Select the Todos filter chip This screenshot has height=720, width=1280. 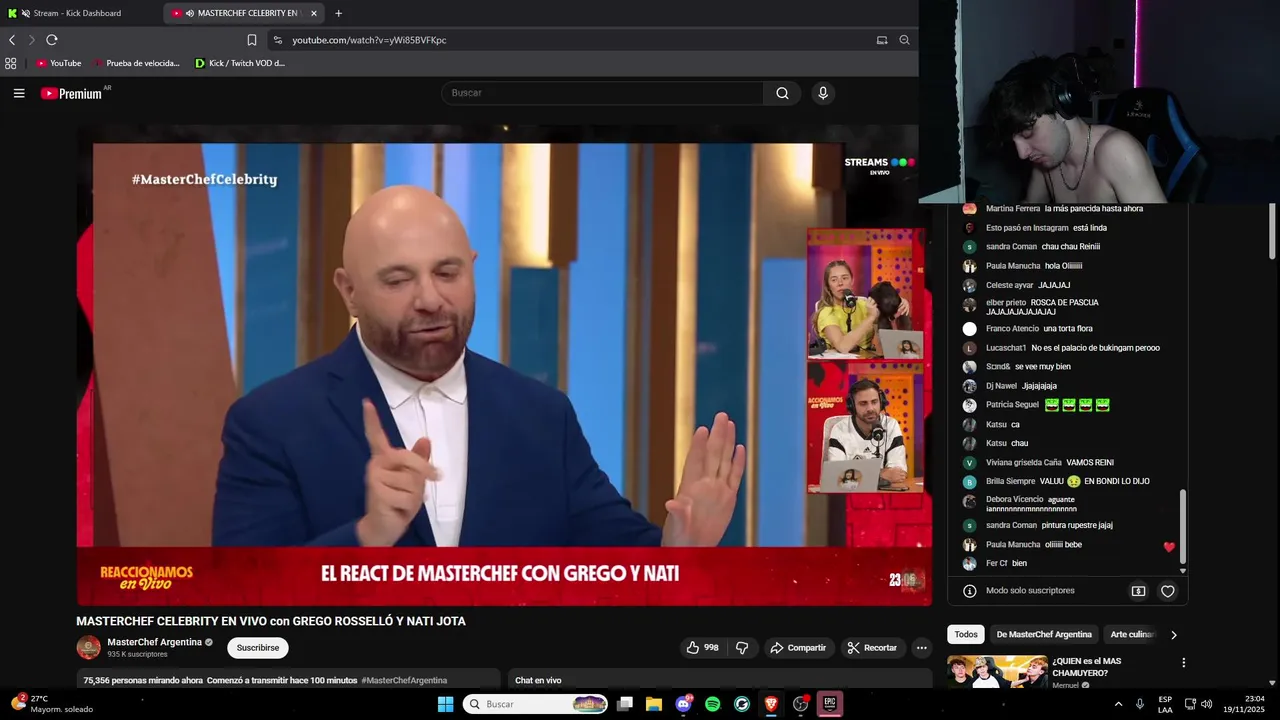[966, 634]
